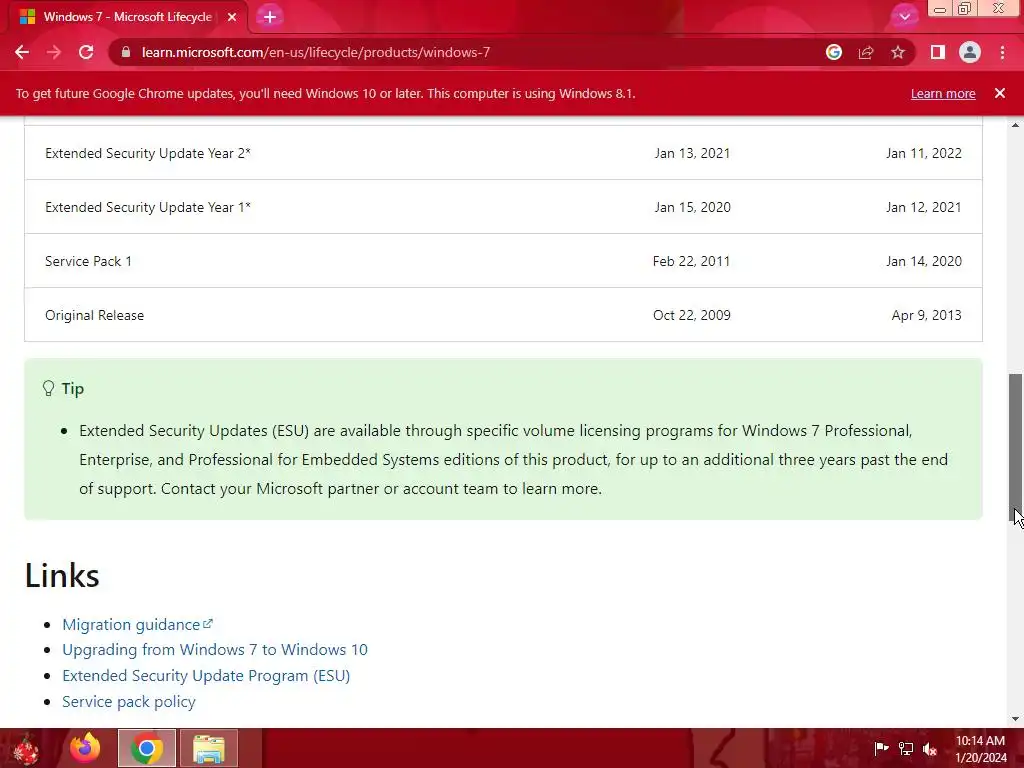1024x768 pixels.
Task: Click the 'Links' heading
Action: [62, 576]
